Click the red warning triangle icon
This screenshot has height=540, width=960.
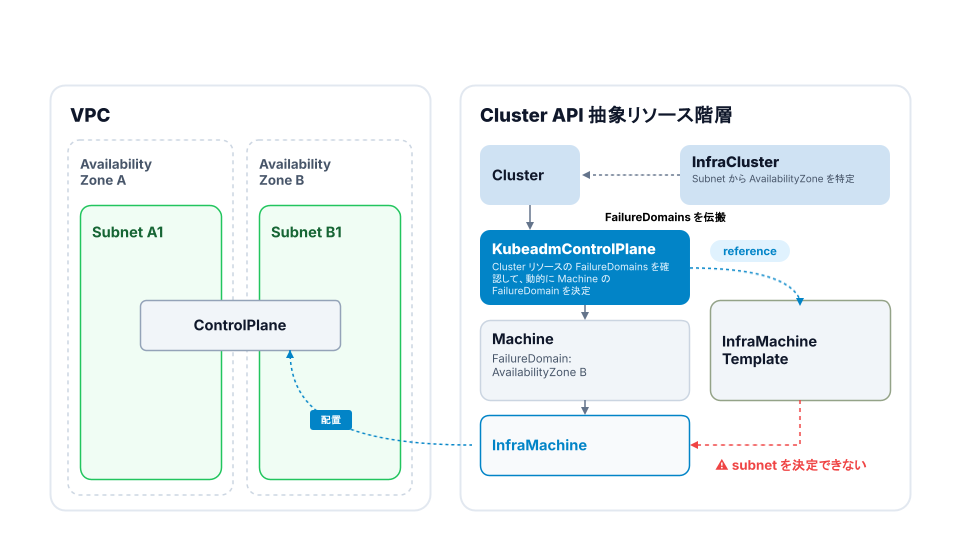click(x=722, y=465)
